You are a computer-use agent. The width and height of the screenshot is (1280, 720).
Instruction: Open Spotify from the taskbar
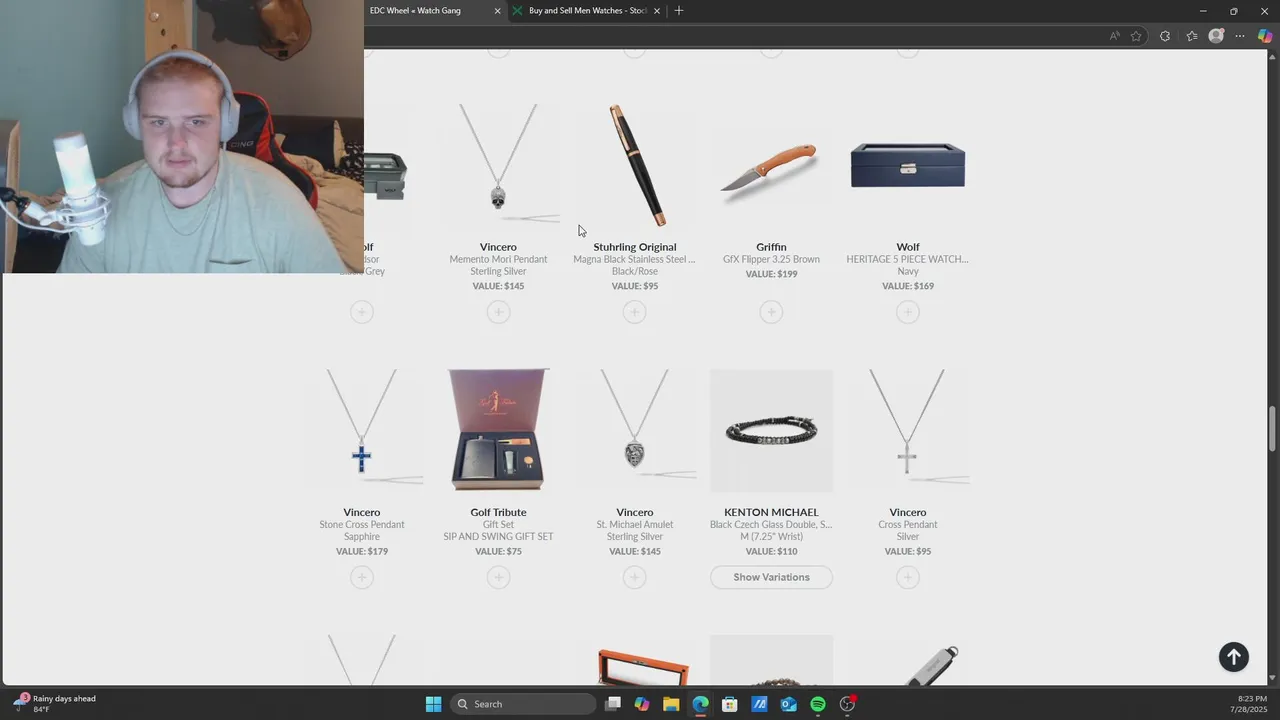(818, 704)
